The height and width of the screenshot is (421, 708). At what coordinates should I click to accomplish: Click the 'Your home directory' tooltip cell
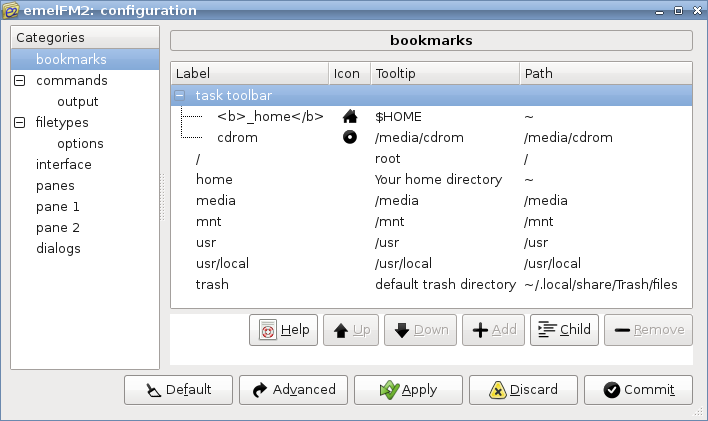438,179
